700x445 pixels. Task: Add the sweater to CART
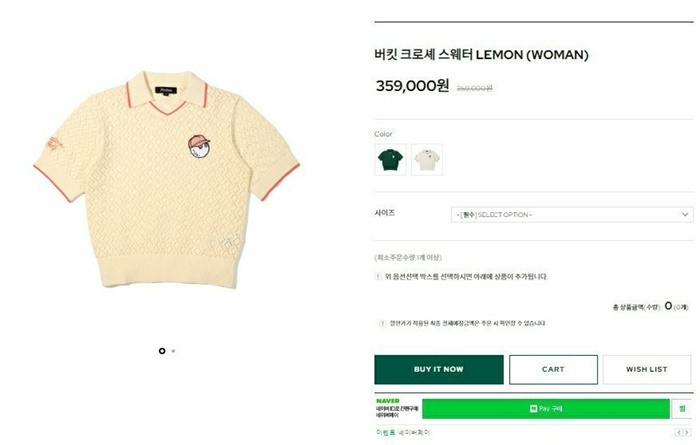[553, 370]
